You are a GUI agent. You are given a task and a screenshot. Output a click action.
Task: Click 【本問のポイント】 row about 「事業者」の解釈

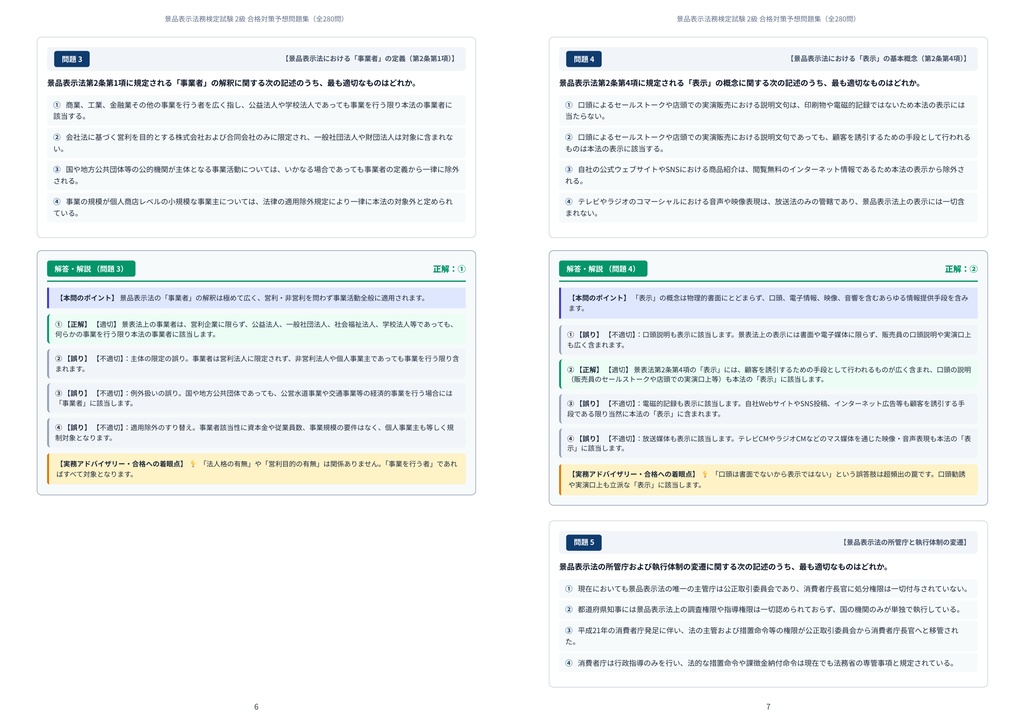pos(256,298)
